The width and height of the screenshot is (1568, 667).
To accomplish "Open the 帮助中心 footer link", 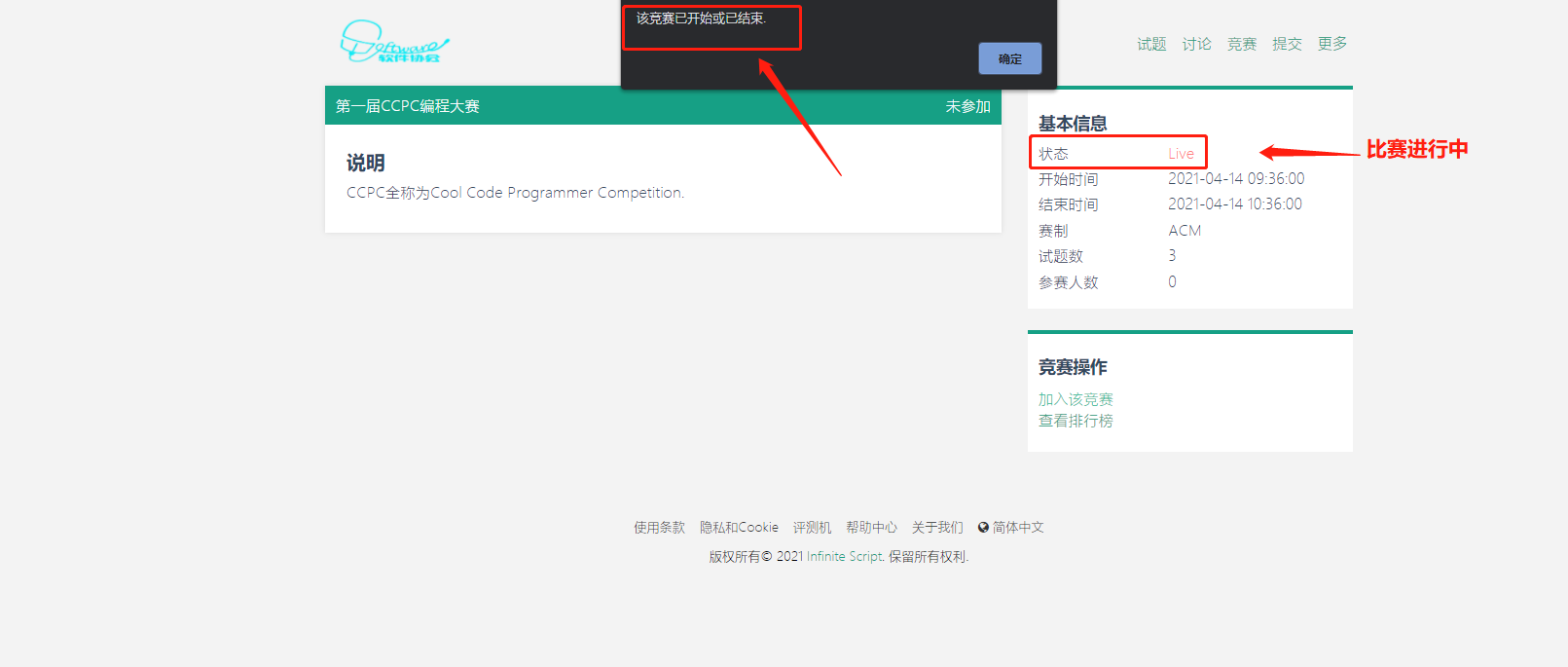I will coord(871,527).
